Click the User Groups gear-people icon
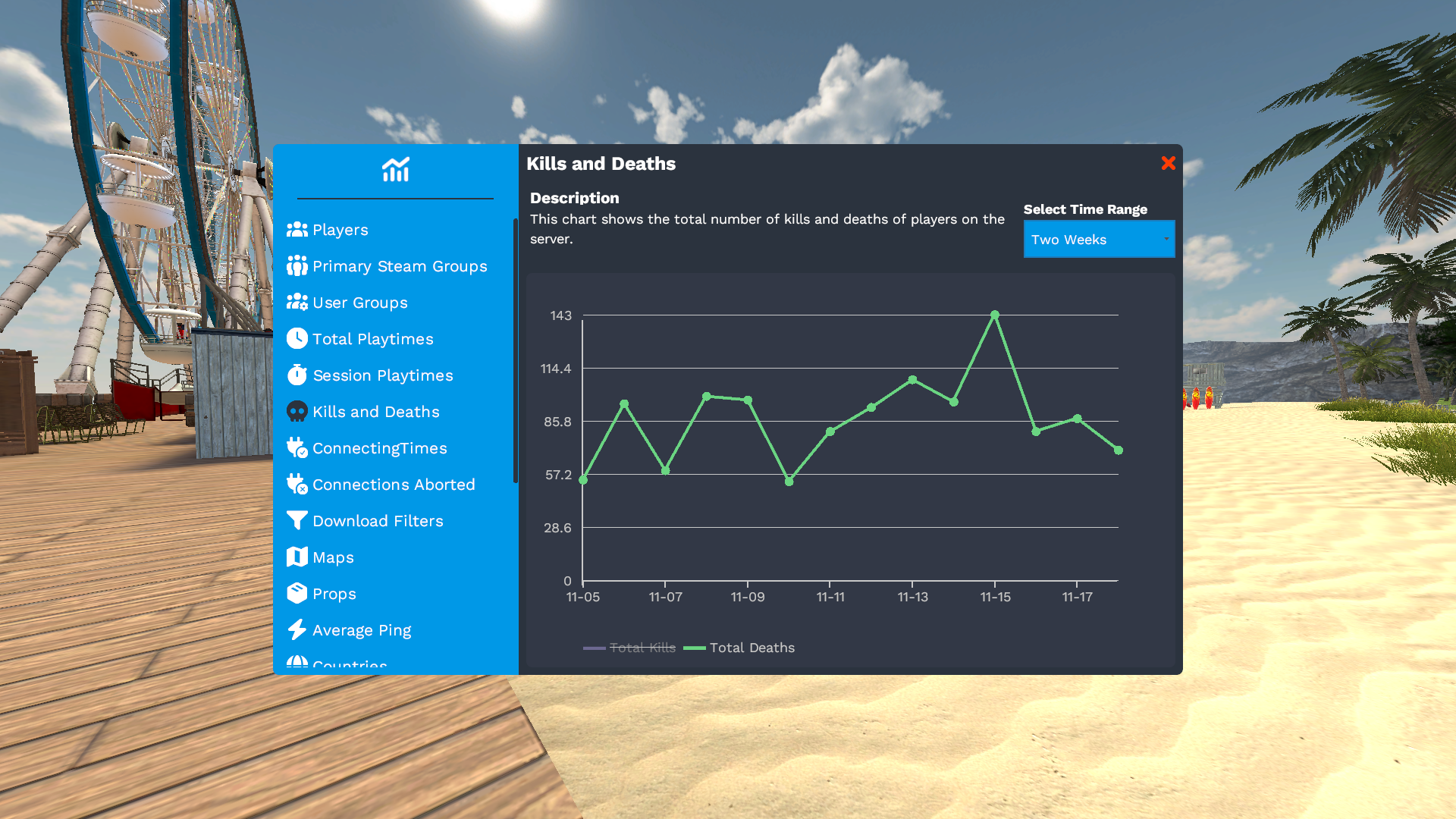Screen dimensions: 1456x819 pos(297,303)
